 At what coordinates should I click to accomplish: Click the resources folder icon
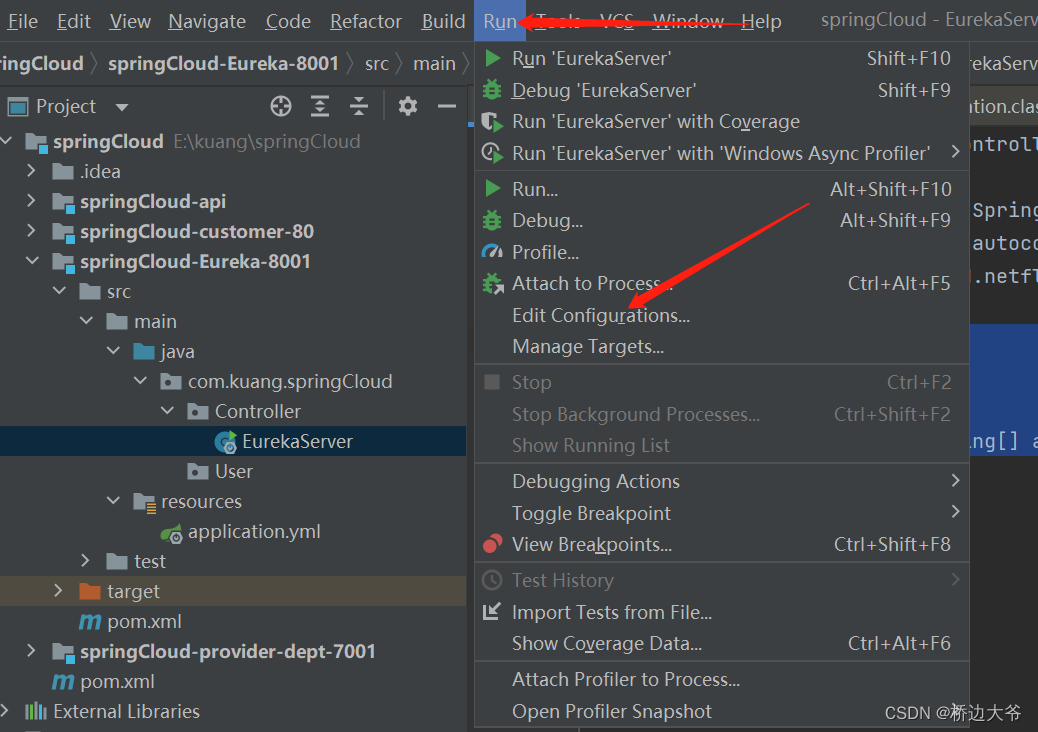click(144, 502)
